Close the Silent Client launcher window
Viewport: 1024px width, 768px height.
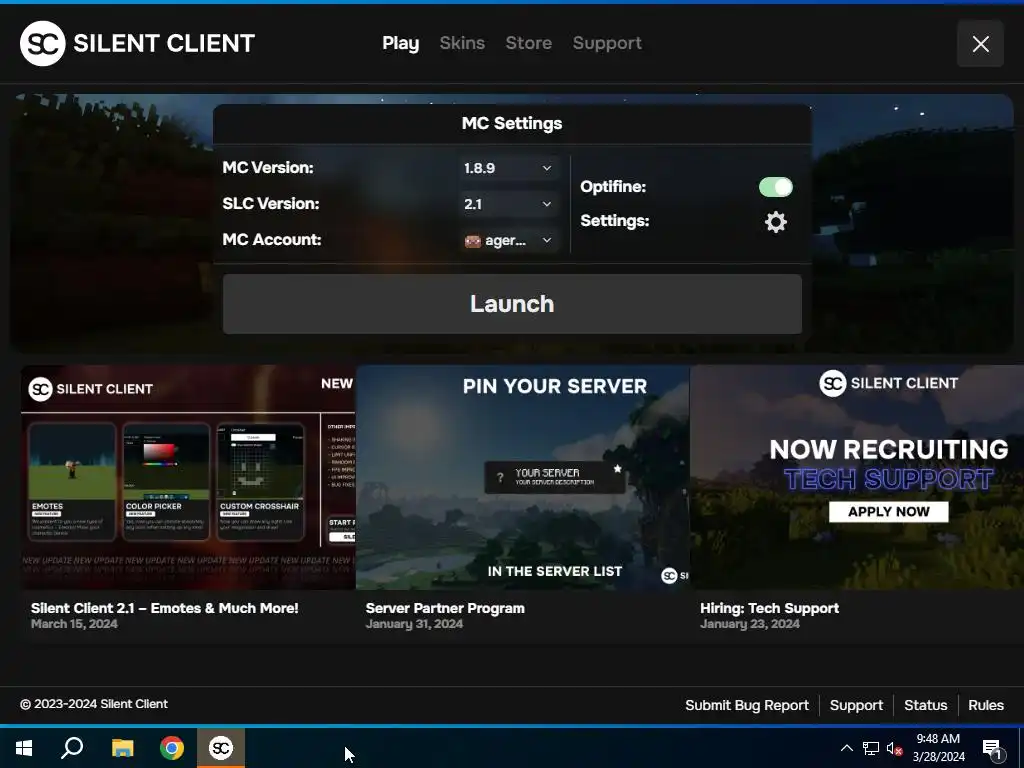[x=980, y=44]
